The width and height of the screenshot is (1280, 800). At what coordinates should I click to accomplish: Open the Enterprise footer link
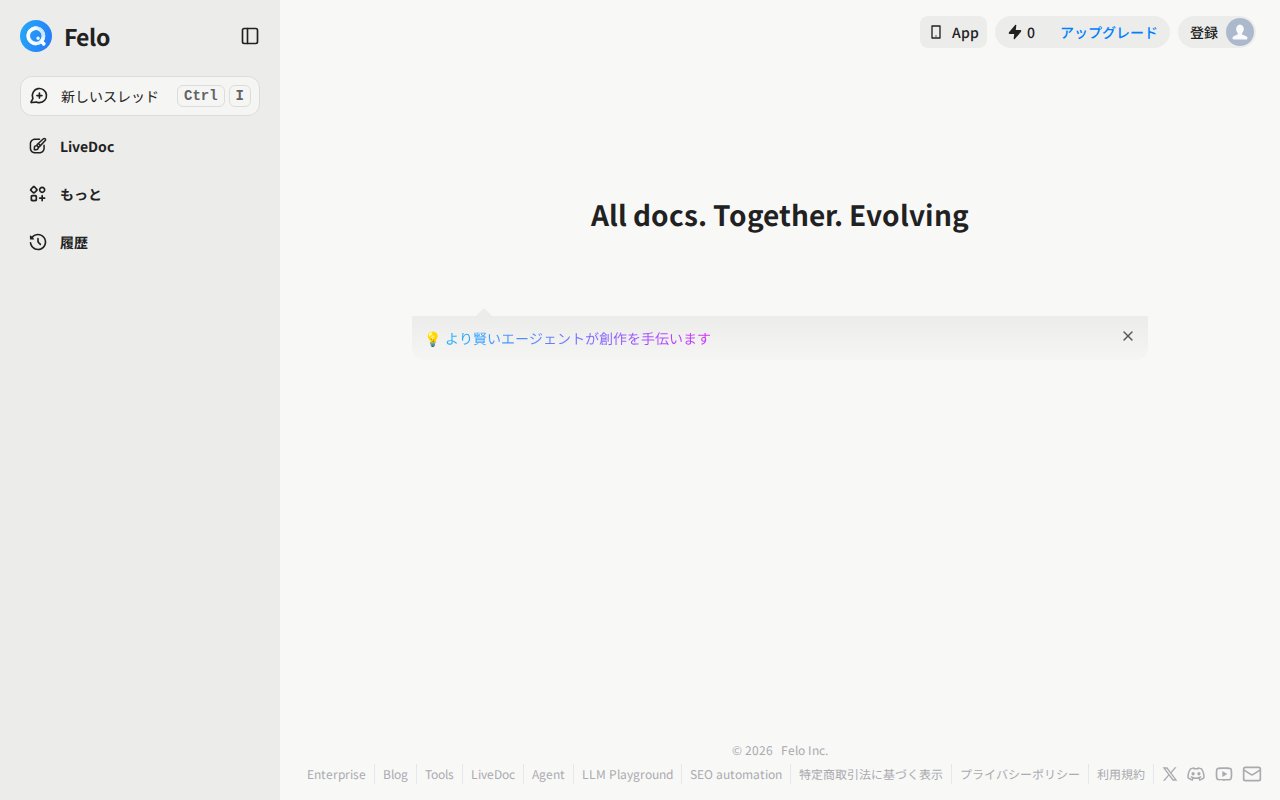336,774
